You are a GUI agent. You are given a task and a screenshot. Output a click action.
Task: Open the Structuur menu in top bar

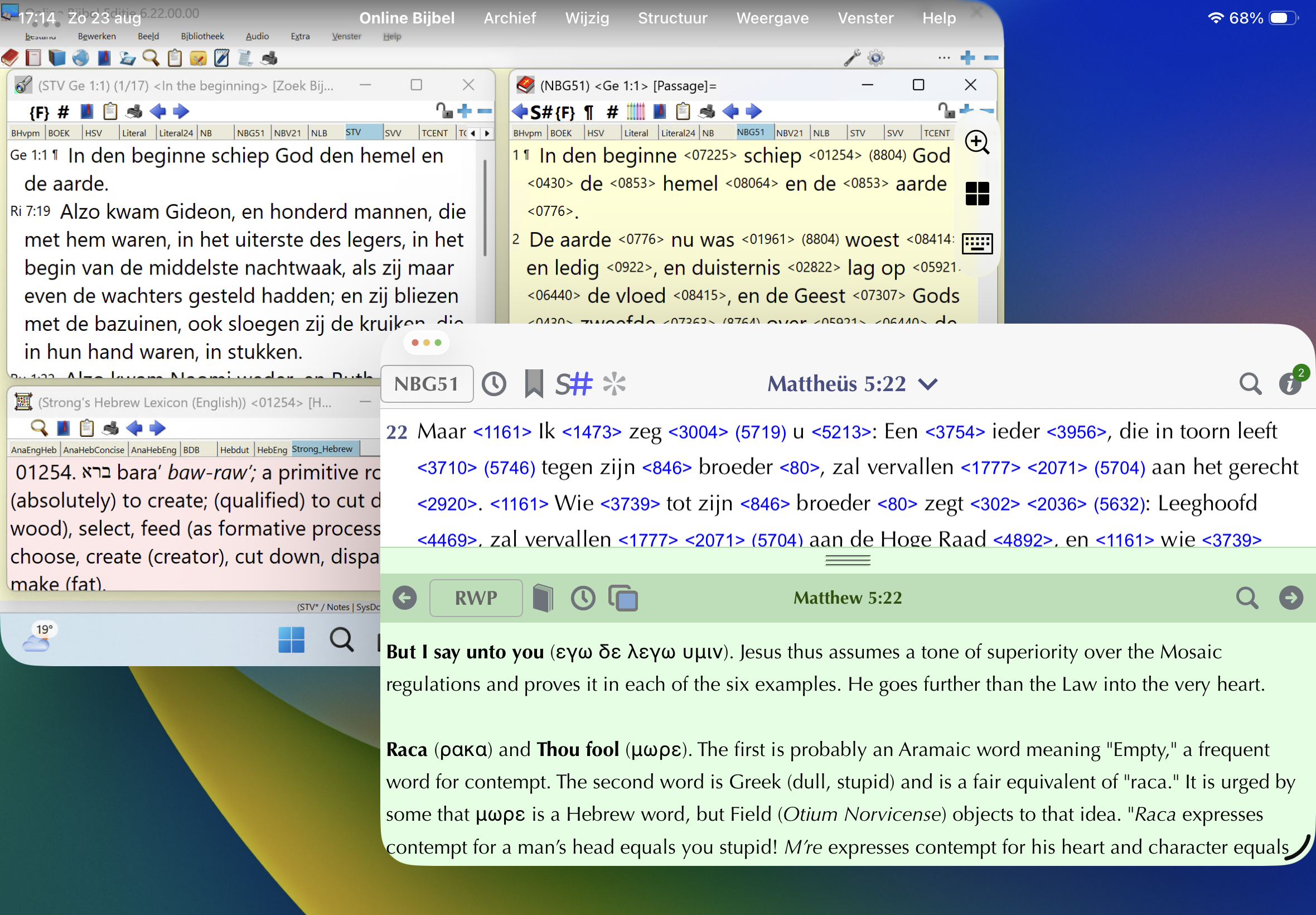(672, 18)
